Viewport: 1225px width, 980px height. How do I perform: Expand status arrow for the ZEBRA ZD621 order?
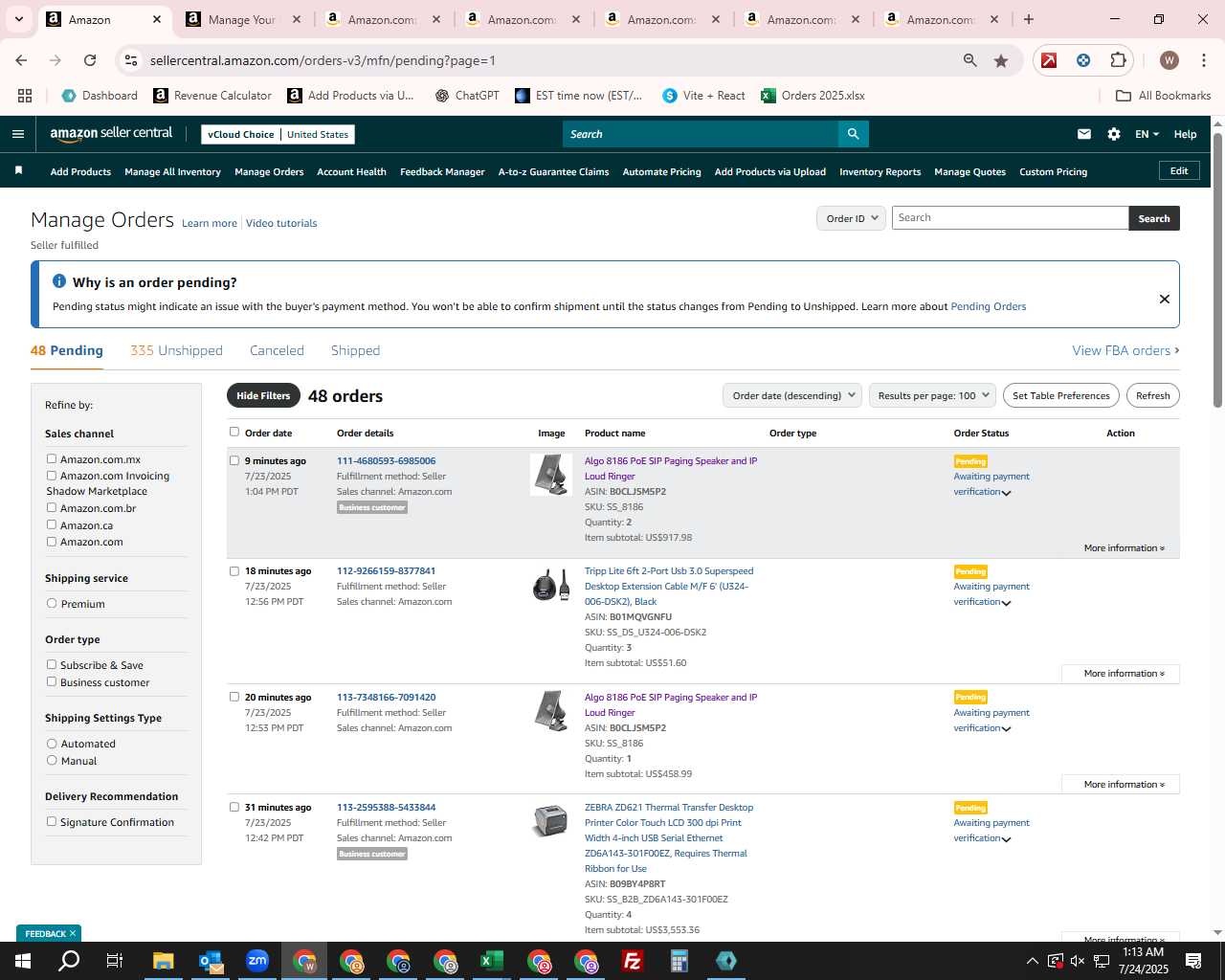1006,839
